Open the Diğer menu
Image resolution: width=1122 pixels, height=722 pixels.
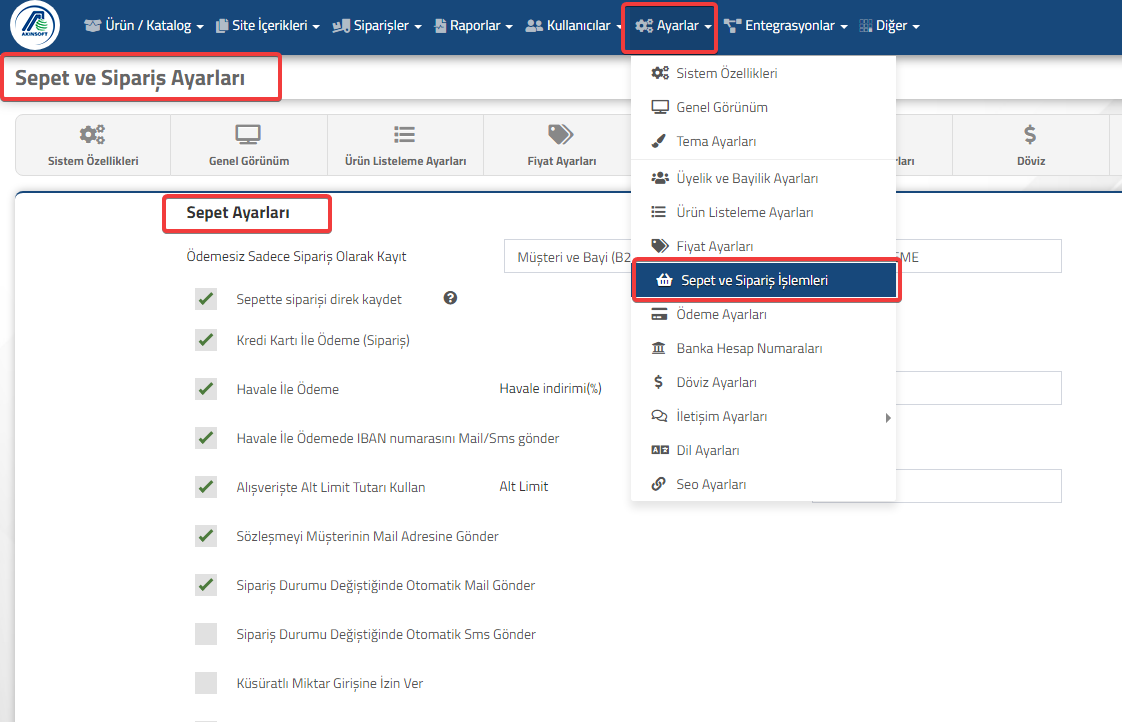pos(889,26)
